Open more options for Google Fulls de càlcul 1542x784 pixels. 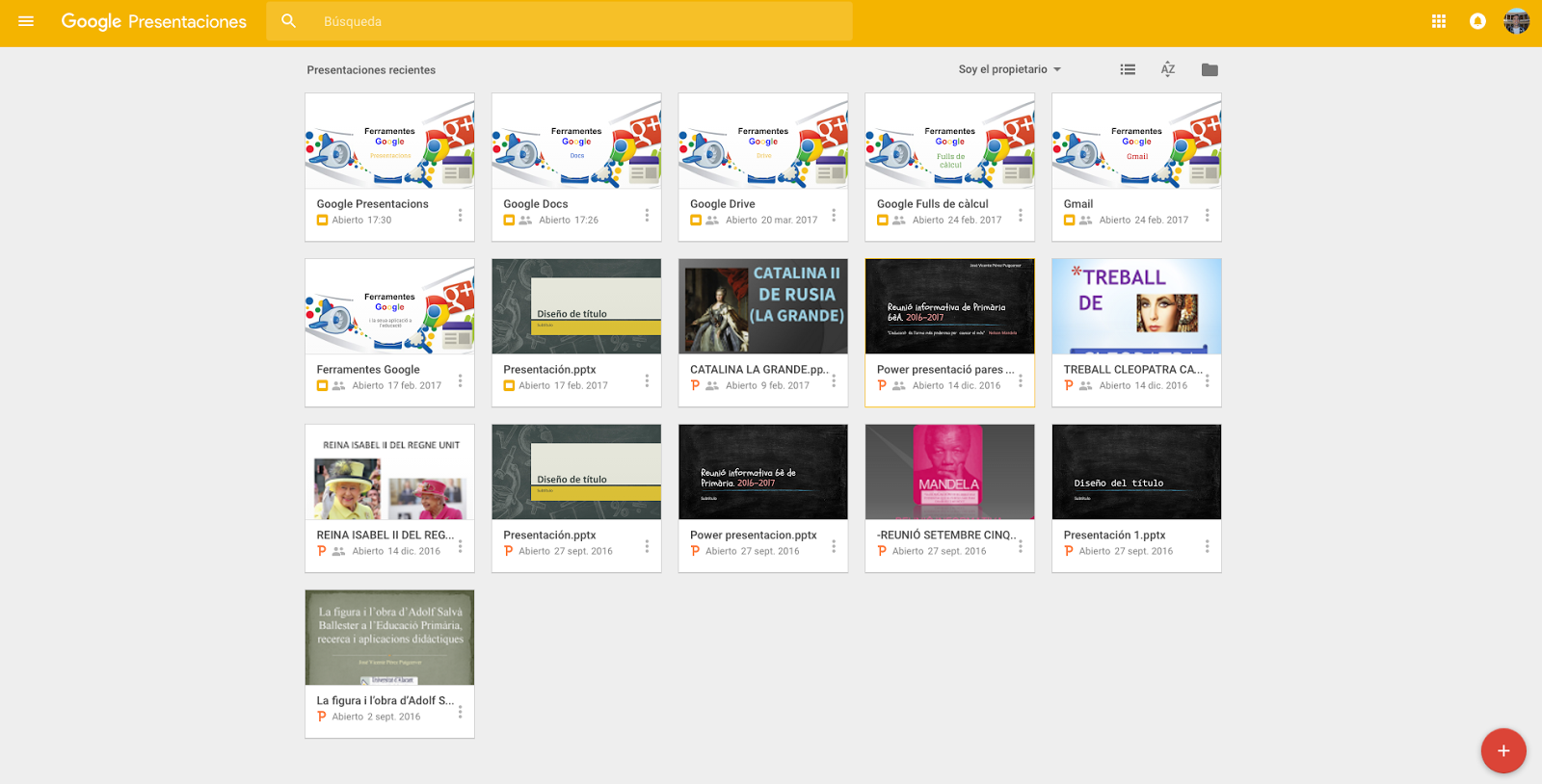tap(1021, 216)
